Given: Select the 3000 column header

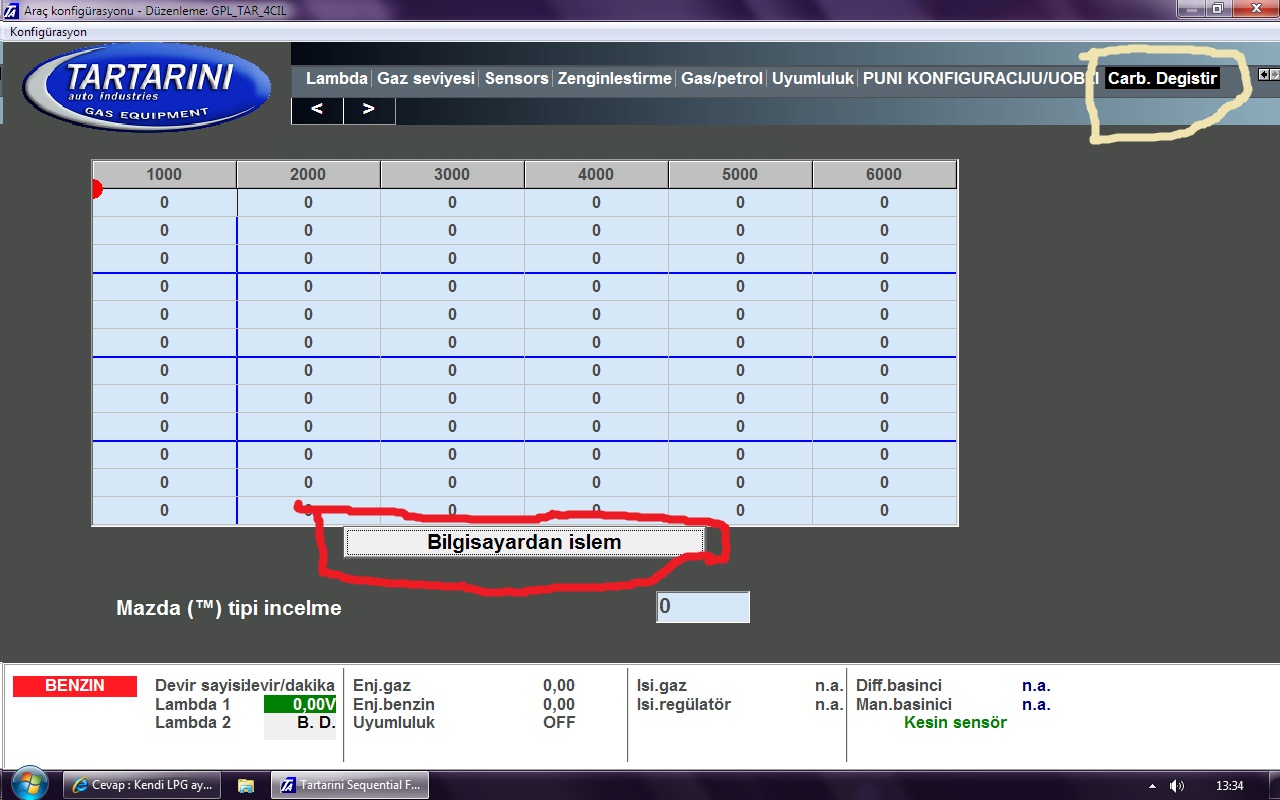Looking at the screenshot, I should [452, 174].
